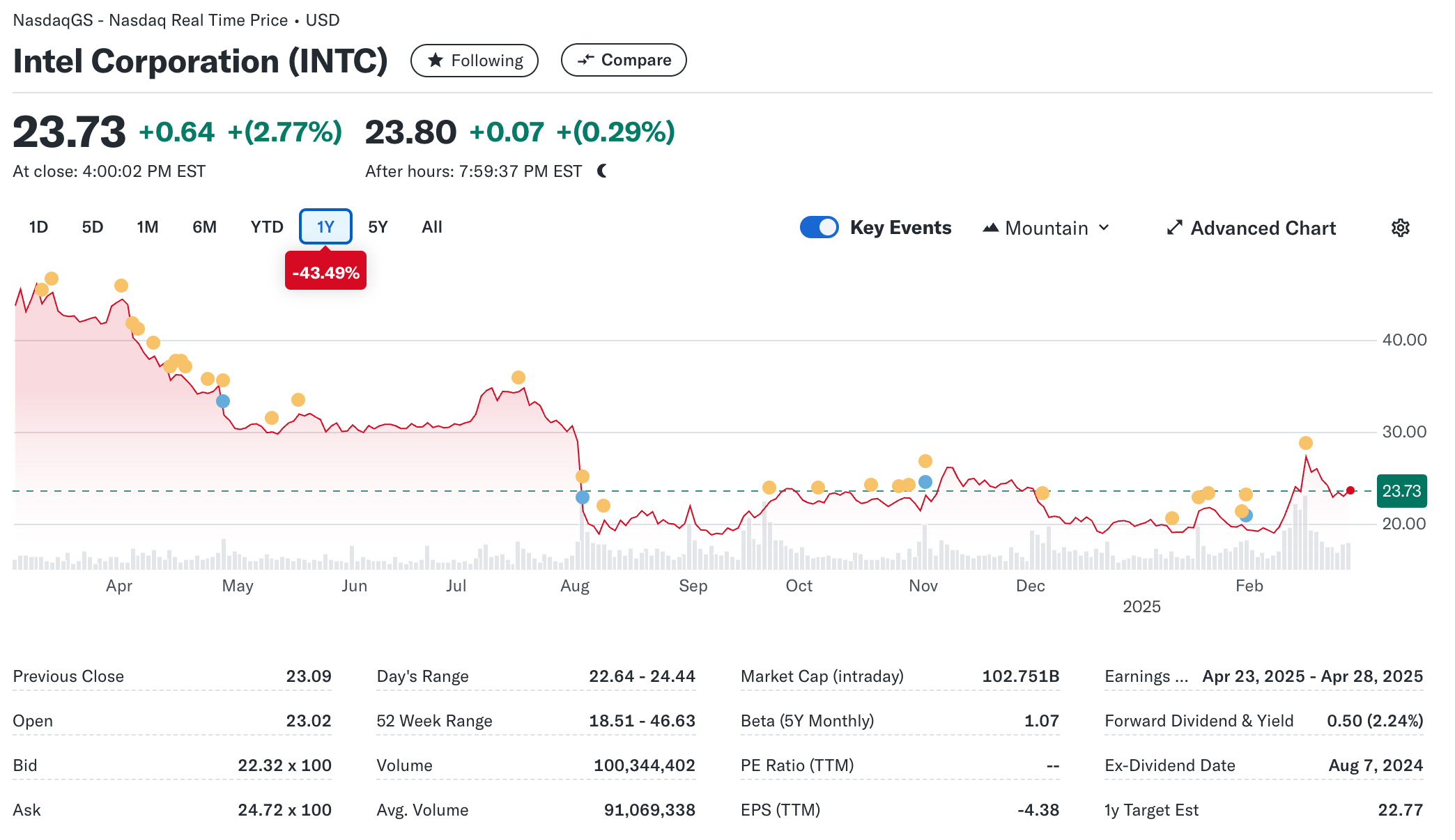Switch to the YTD range tab
This screenshot has width=1455, height=840.
267,227
